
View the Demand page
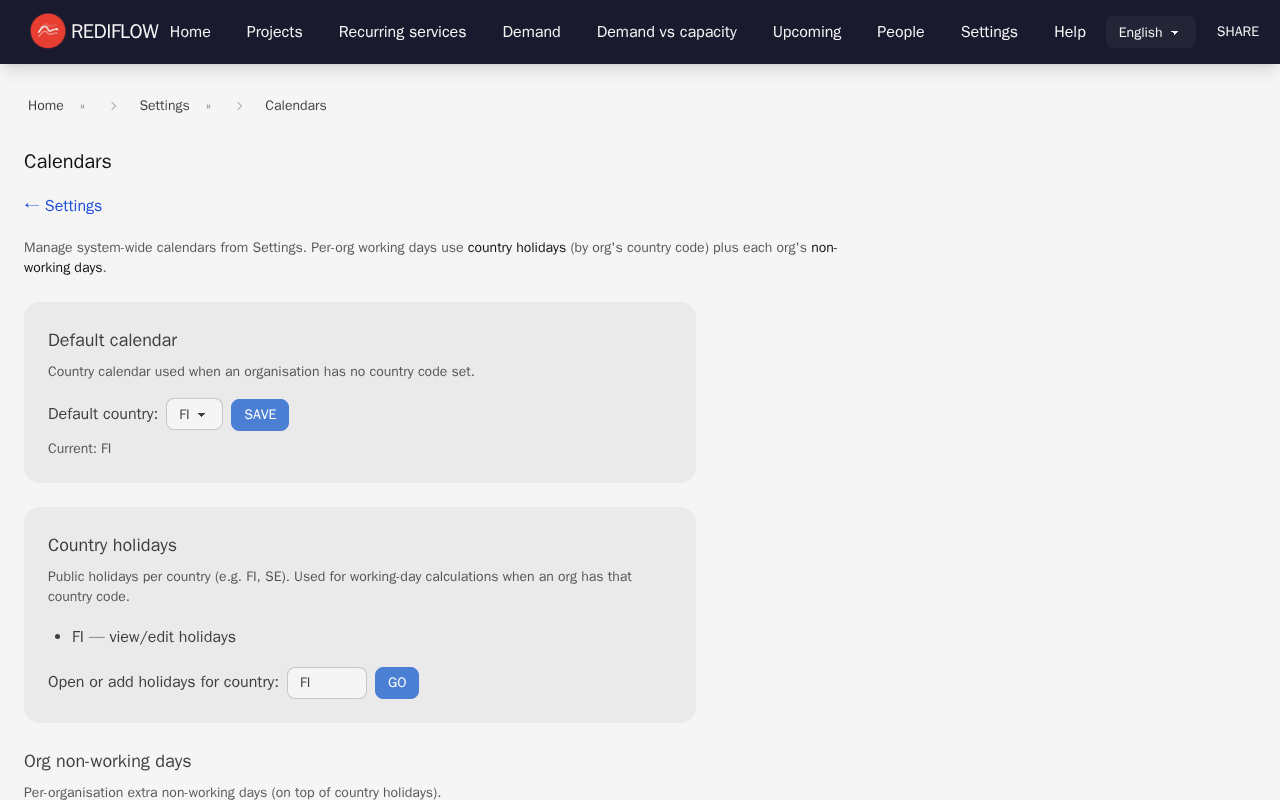point(531,32)
